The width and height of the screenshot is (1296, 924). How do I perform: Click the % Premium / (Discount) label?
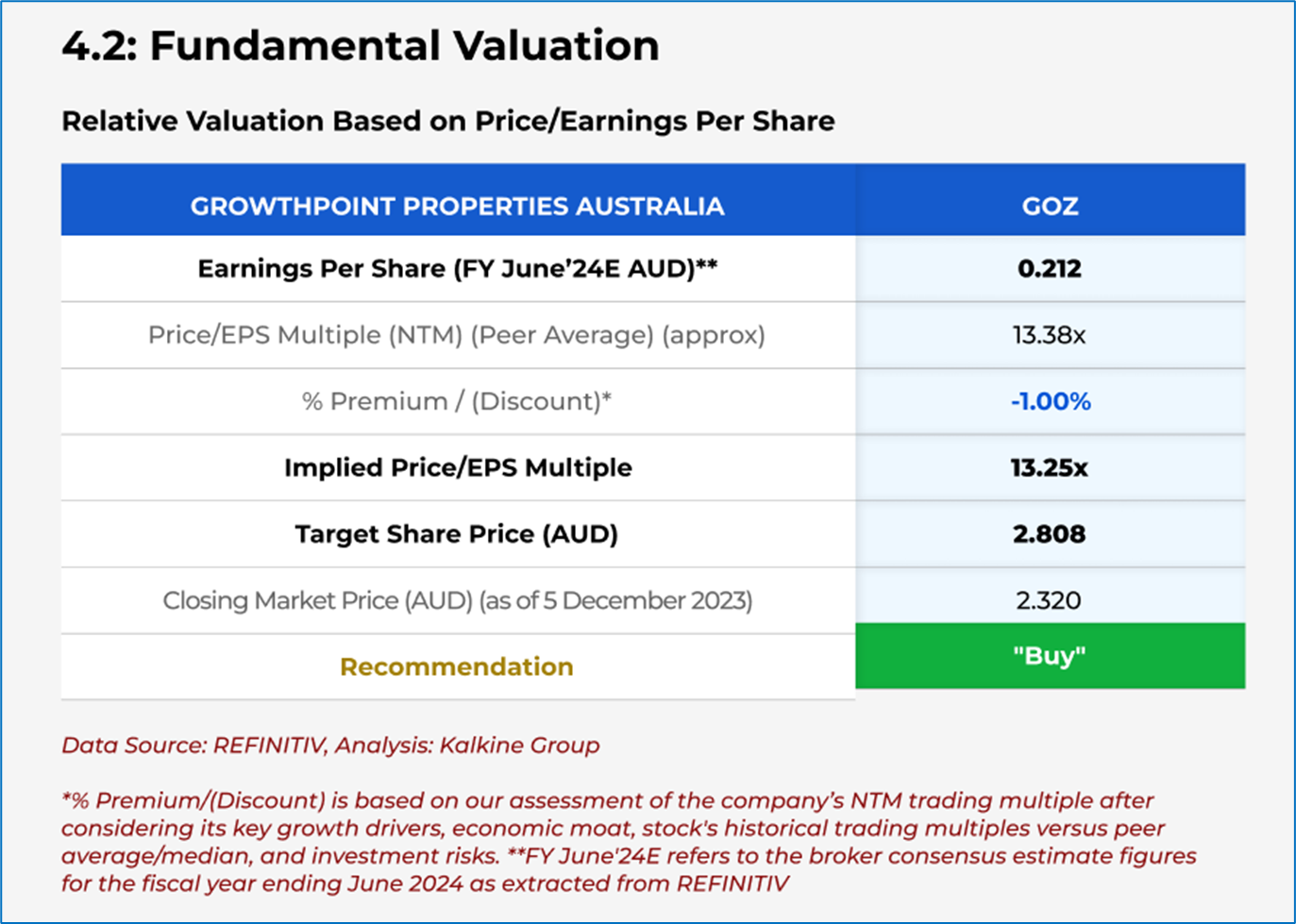[457, 401]
